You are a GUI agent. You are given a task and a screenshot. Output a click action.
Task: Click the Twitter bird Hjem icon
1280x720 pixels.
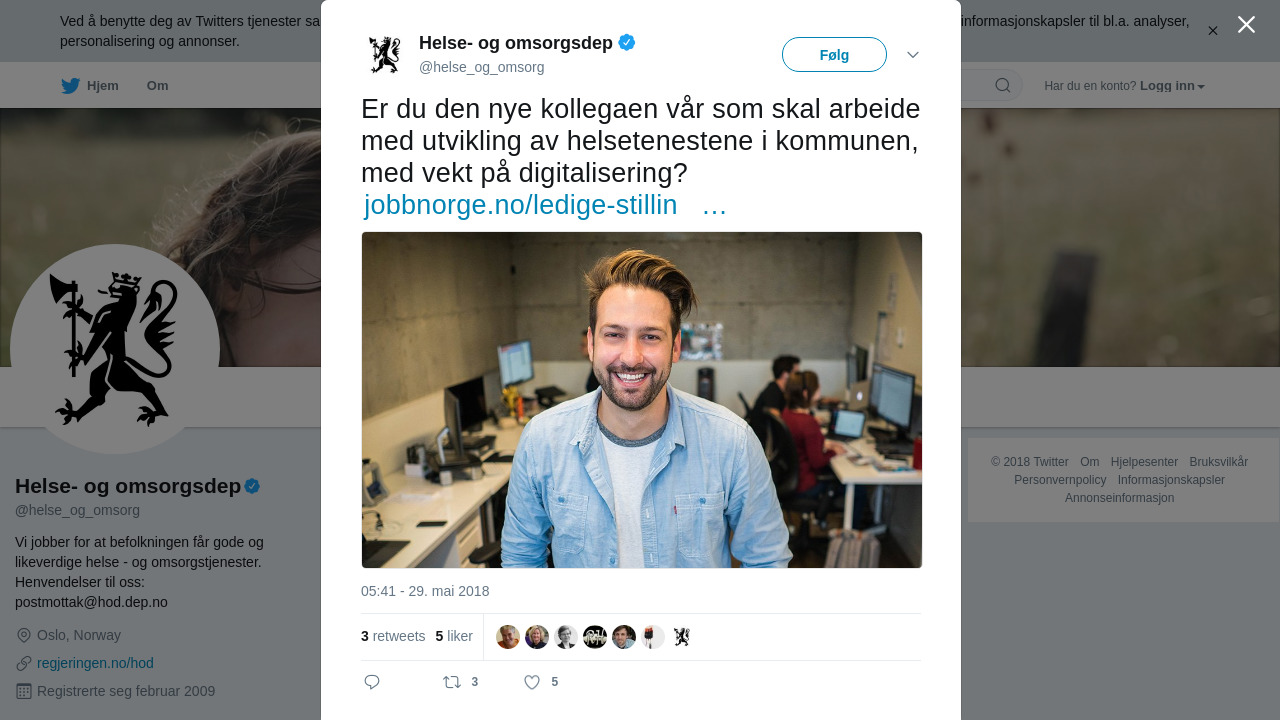pyautogui.click(x=70, y=86)
